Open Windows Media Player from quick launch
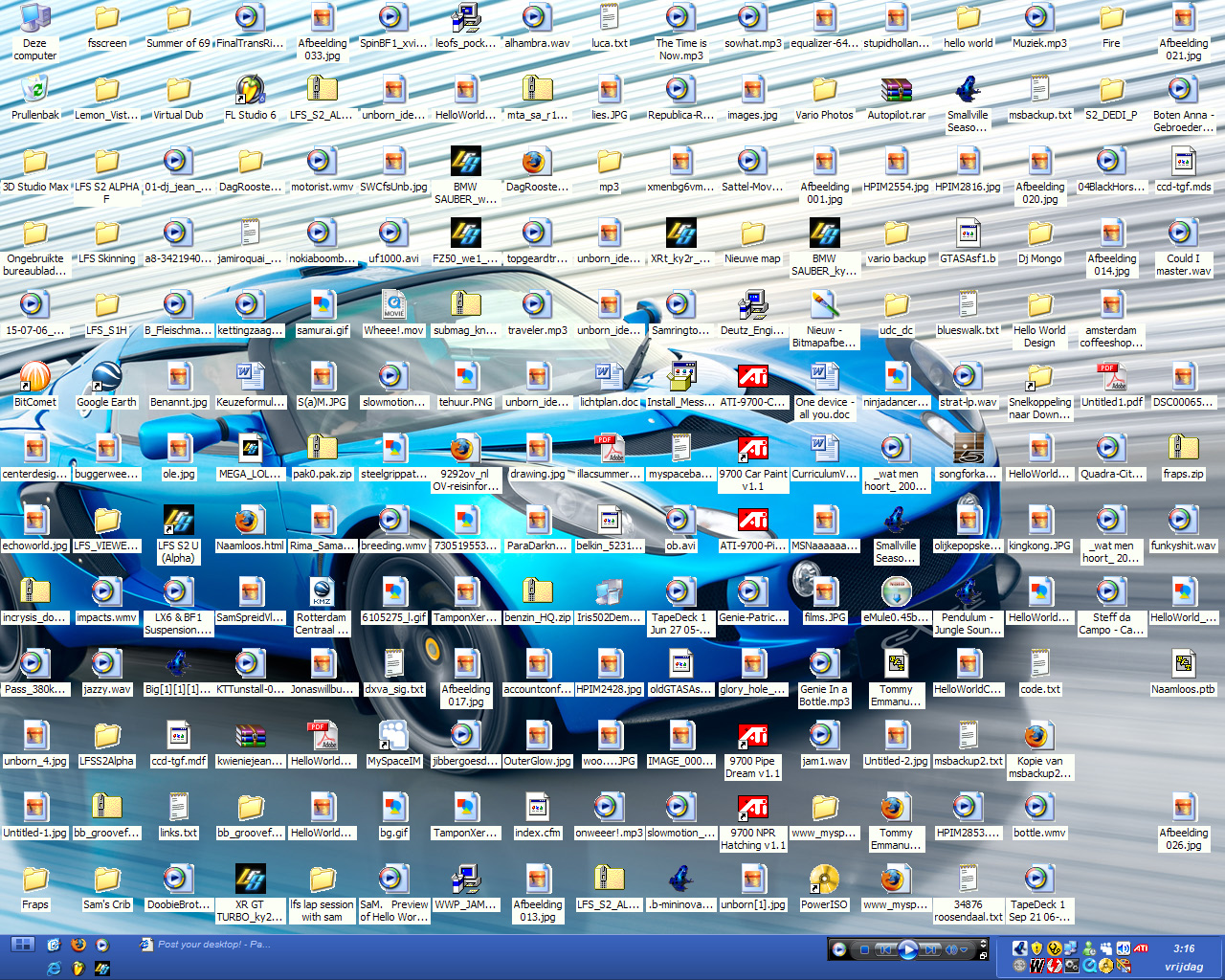 101,945
